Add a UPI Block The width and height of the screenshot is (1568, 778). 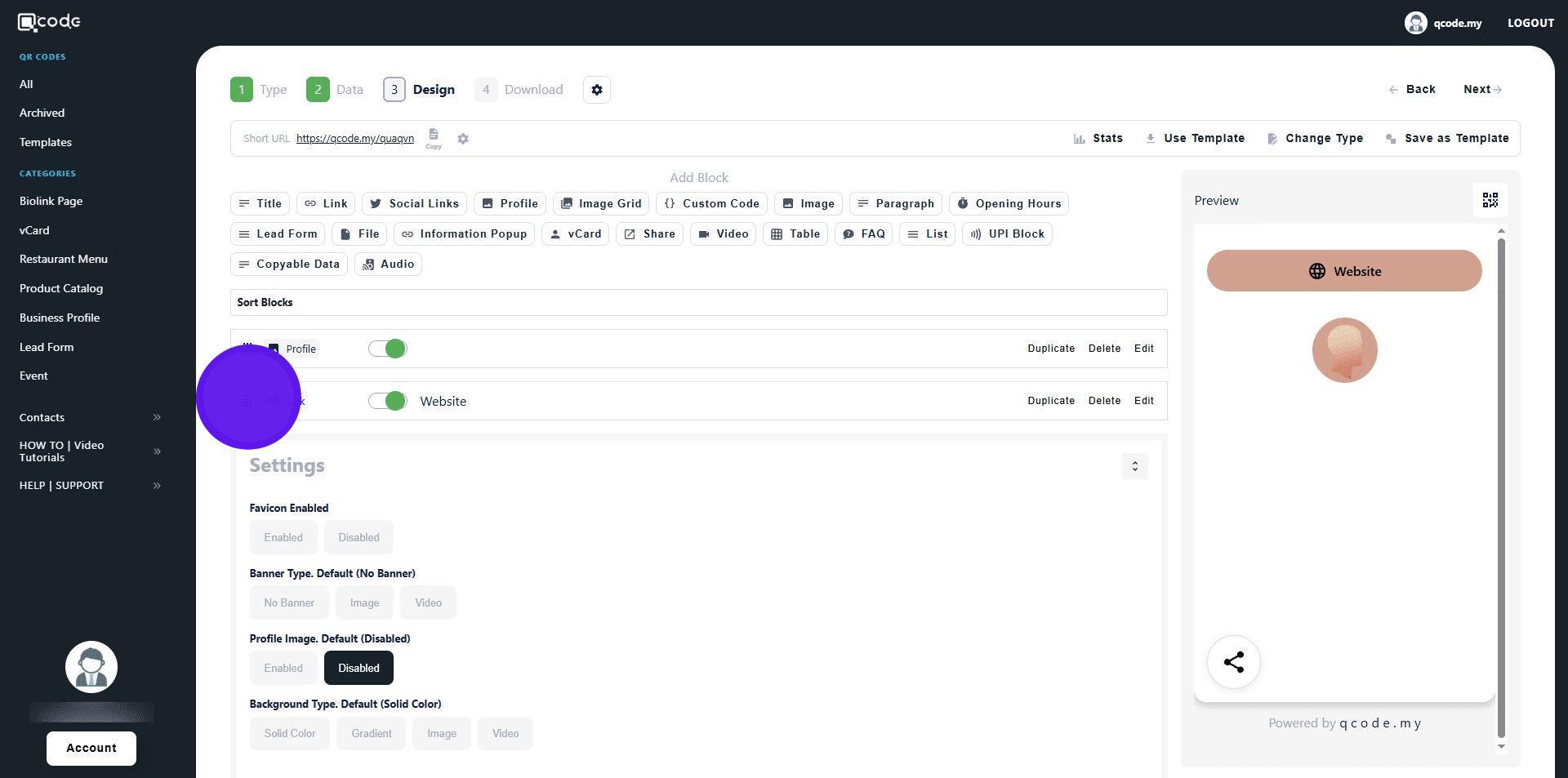(1007, 234)
